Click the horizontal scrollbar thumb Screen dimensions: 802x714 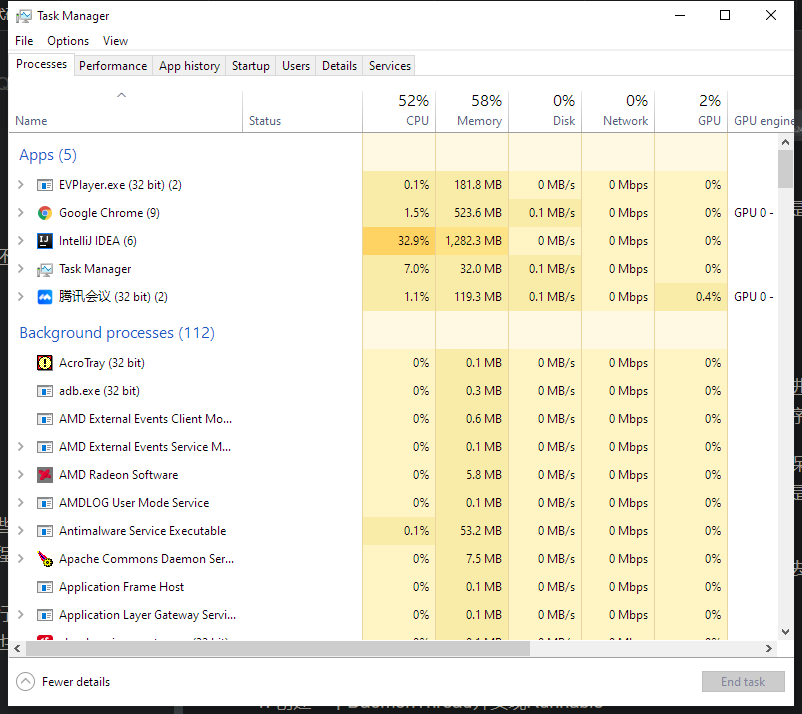click(x=278, y=649)
